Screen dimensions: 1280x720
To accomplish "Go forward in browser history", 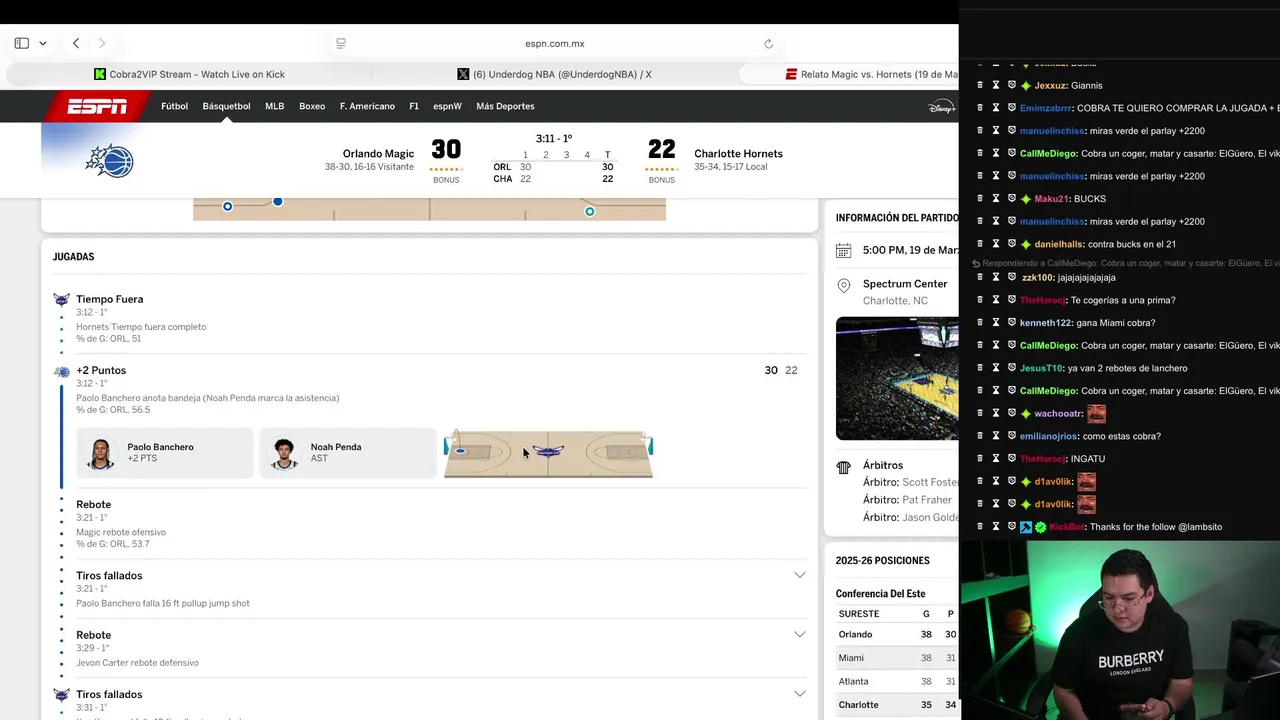I will pos(101,43).
